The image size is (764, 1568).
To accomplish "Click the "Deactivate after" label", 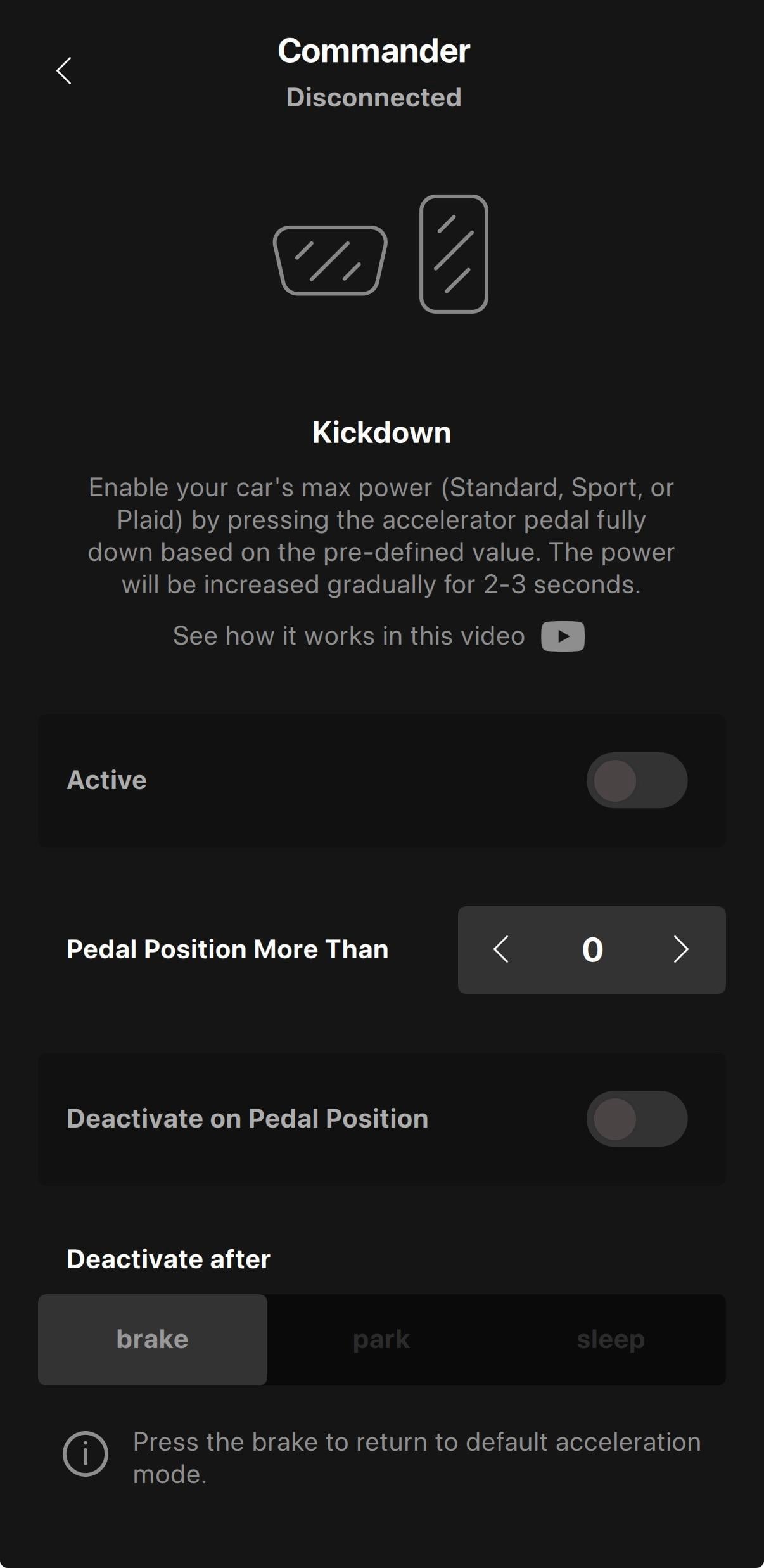I will point(169,1259).
